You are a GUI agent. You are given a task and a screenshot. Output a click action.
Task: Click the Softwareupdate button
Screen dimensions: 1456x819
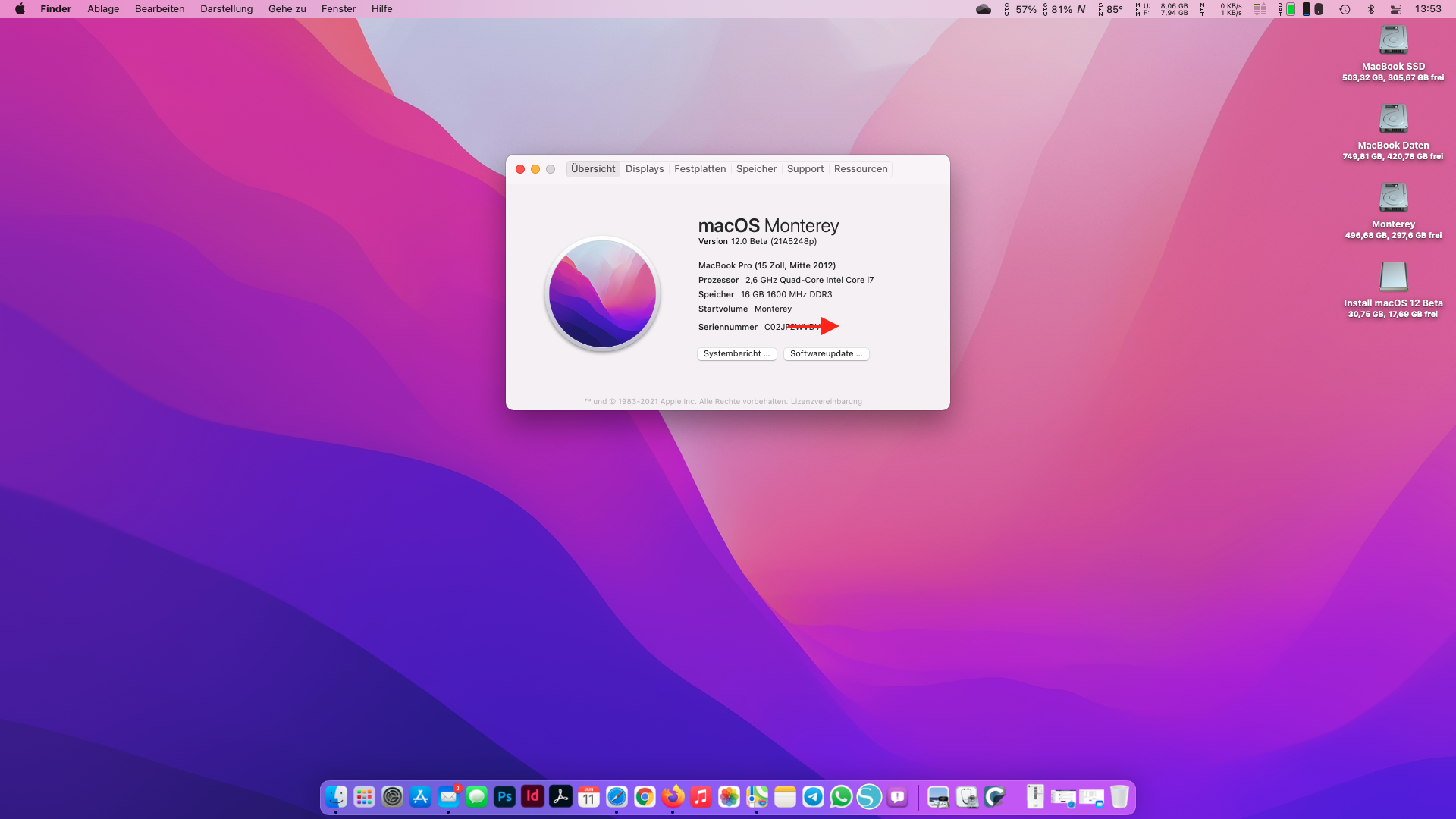pos(826,354)
